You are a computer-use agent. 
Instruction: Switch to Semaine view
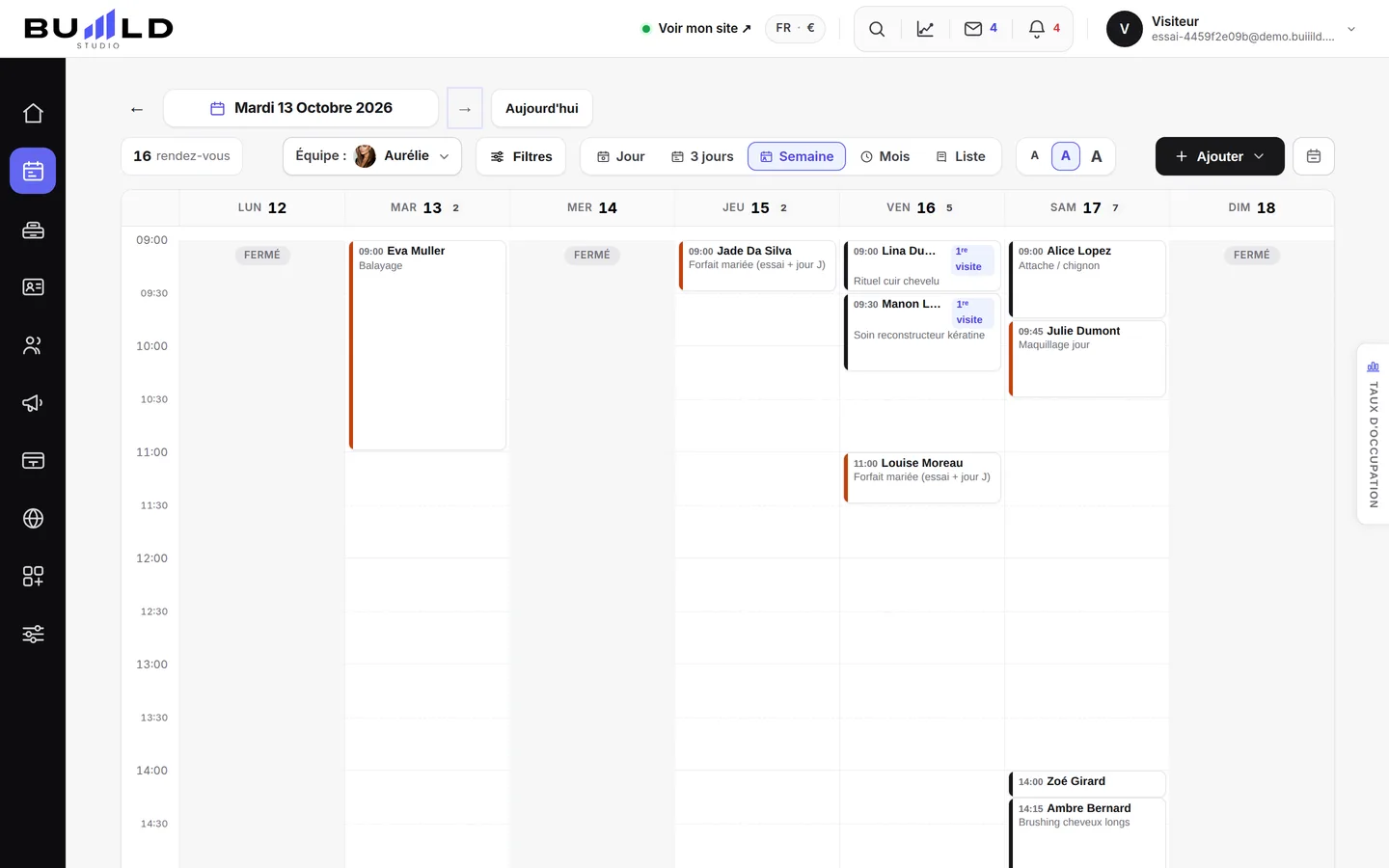pos(797,156)
